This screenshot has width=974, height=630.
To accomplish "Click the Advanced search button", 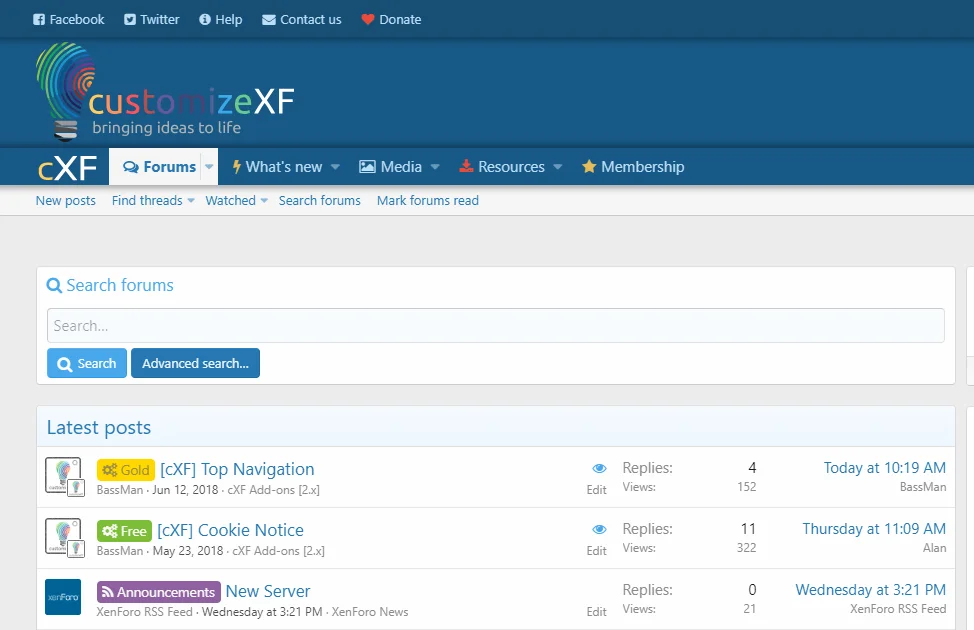I will pos(195,364).
